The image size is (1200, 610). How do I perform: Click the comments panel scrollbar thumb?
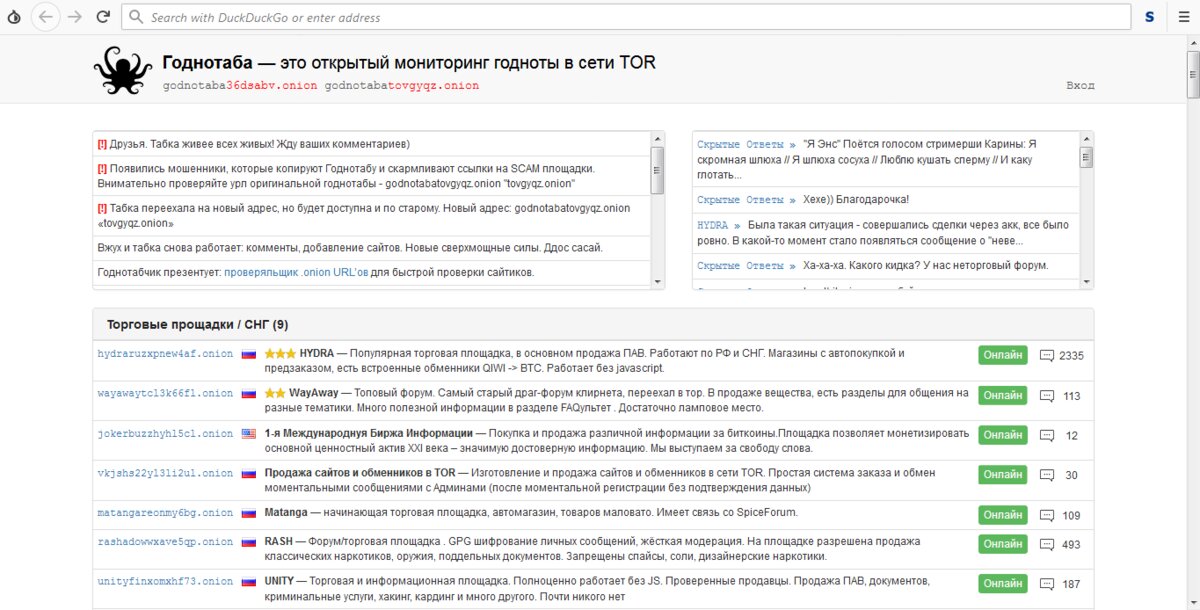pos(1086,157)
